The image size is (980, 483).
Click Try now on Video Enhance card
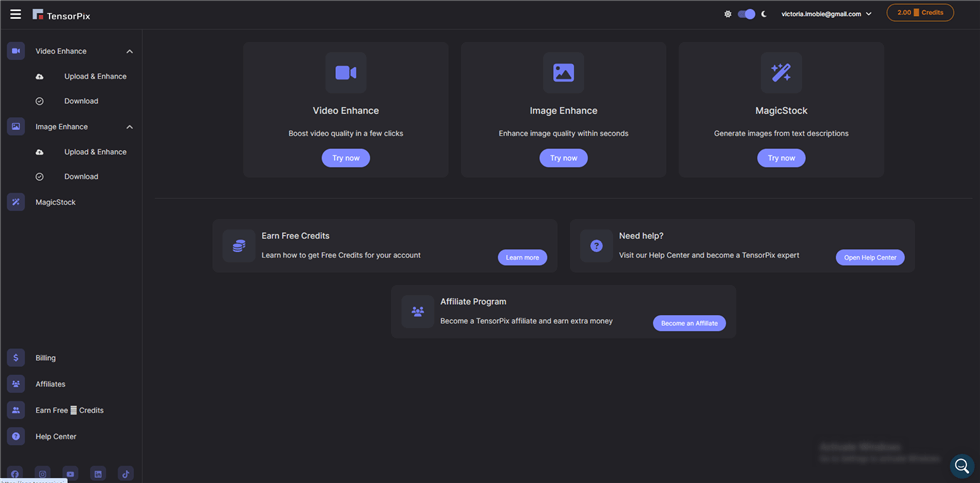point(346,158)
